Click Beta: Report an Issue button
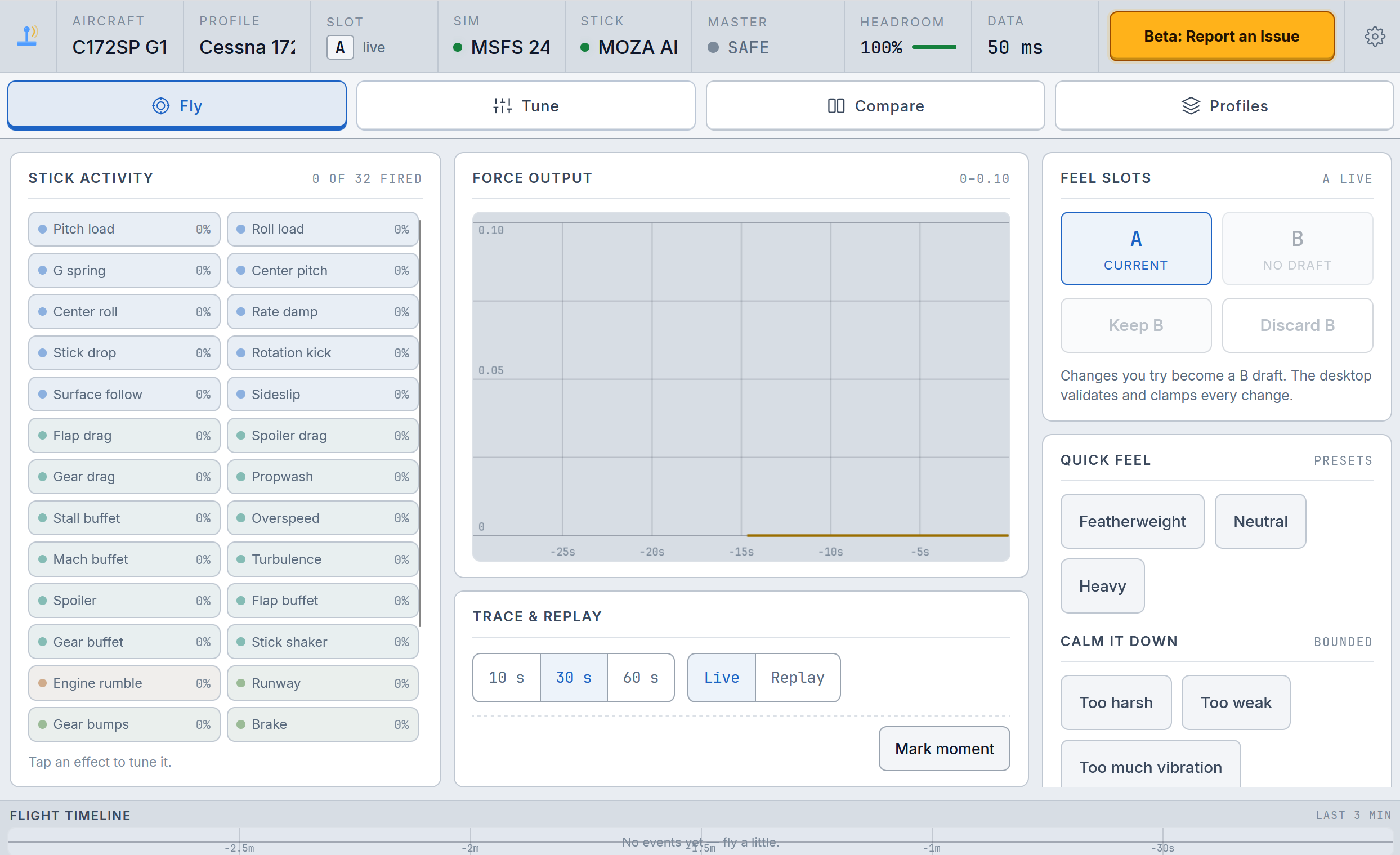Viewport: 1400px width, 855px height. point(1222,37)
